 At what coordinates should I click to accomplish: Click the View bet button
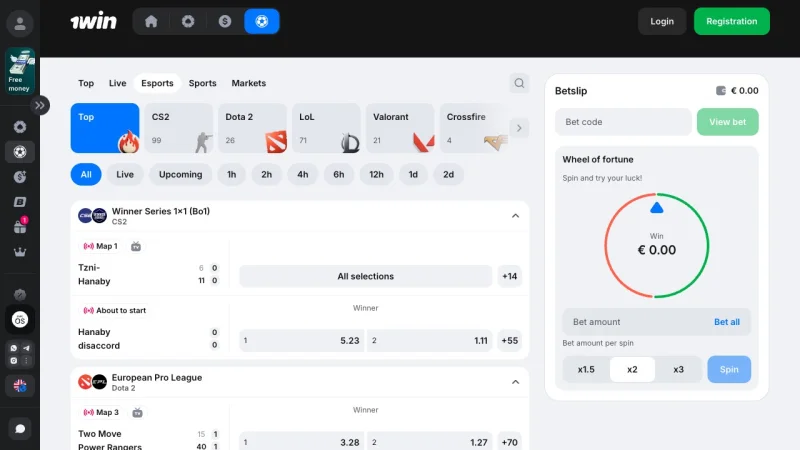(x=728, y=122)
